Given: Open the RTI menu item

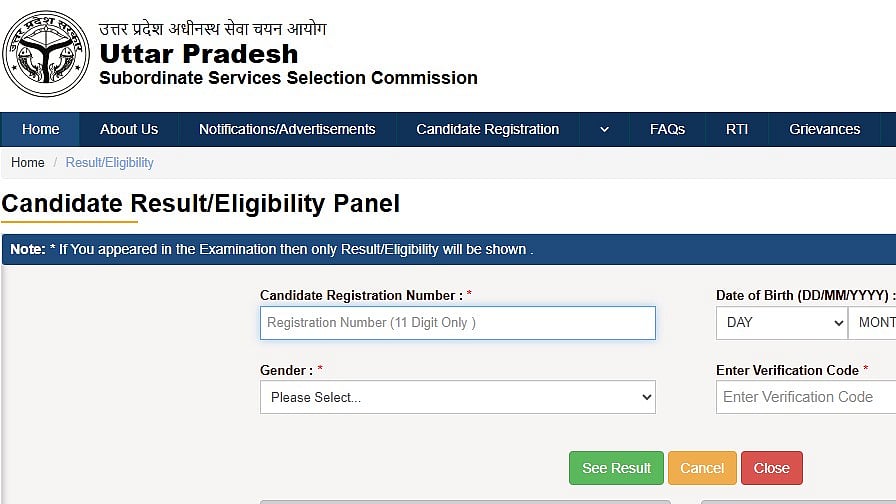Looking at the screenshot, I should click(x=737, y=129).
